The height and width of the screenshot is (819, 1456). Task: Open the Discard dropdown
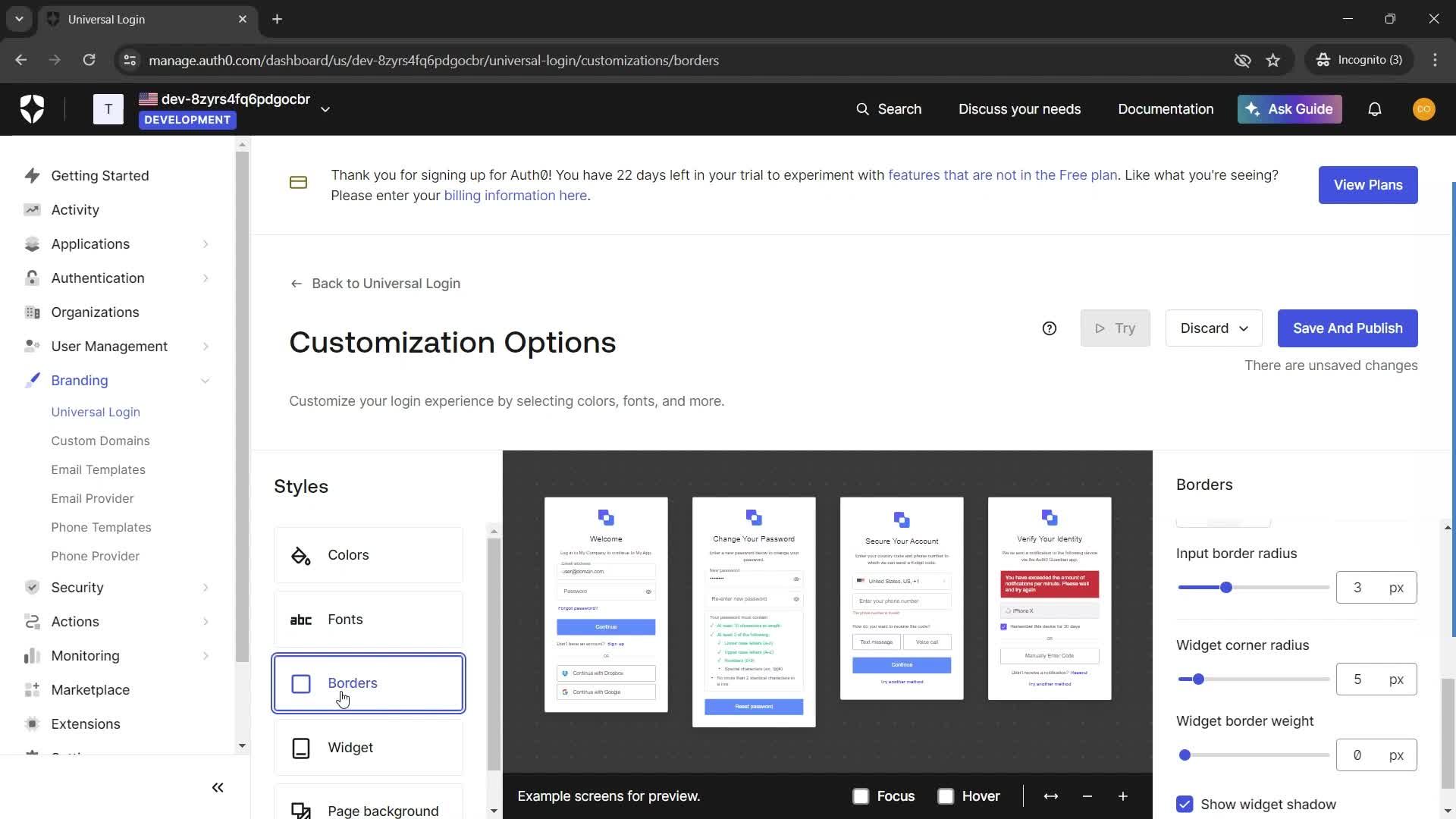(1213, 328)
